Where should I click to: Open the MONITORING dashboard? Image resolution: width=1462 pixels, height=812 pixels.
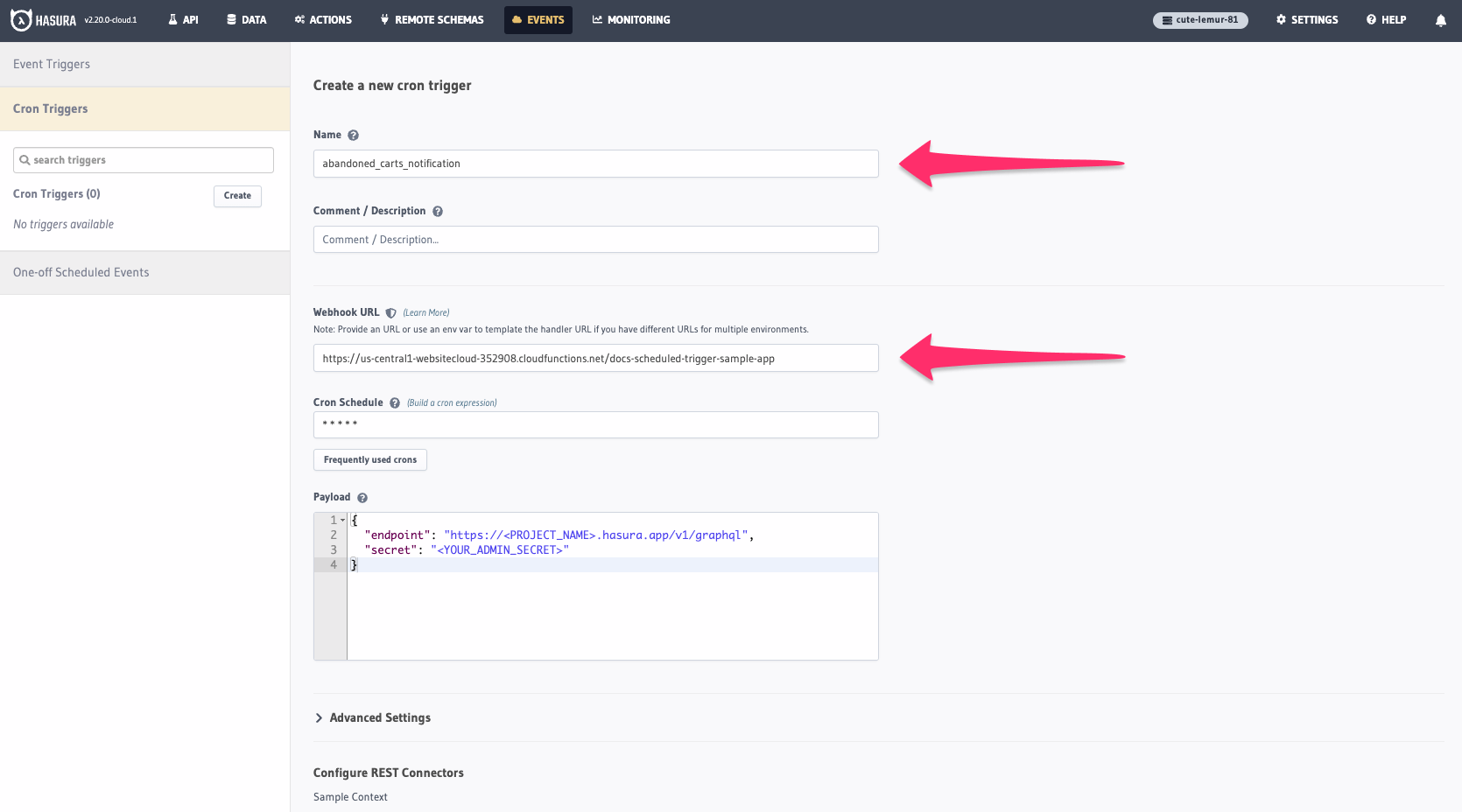[x=630, y=19]
